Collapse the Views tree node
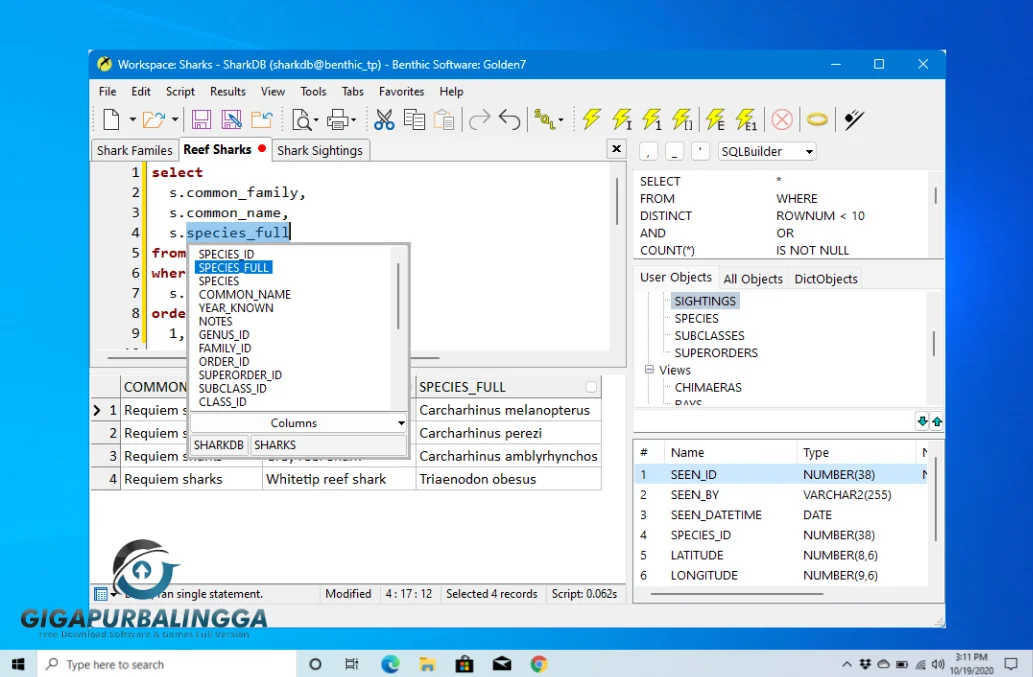This screenshot has width=1033, height=677. (649, 370)
